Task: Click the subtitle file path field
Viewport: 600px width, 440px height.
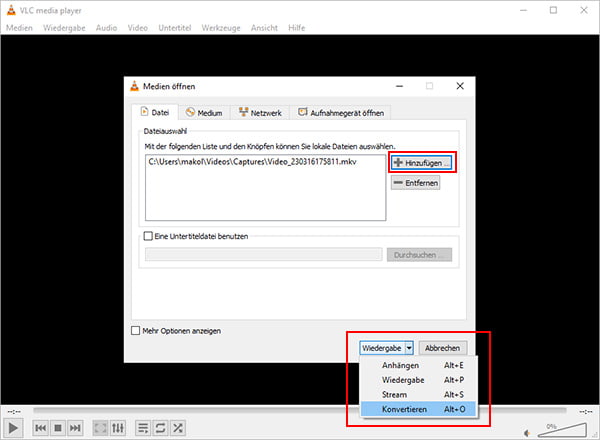Action: 264,254
